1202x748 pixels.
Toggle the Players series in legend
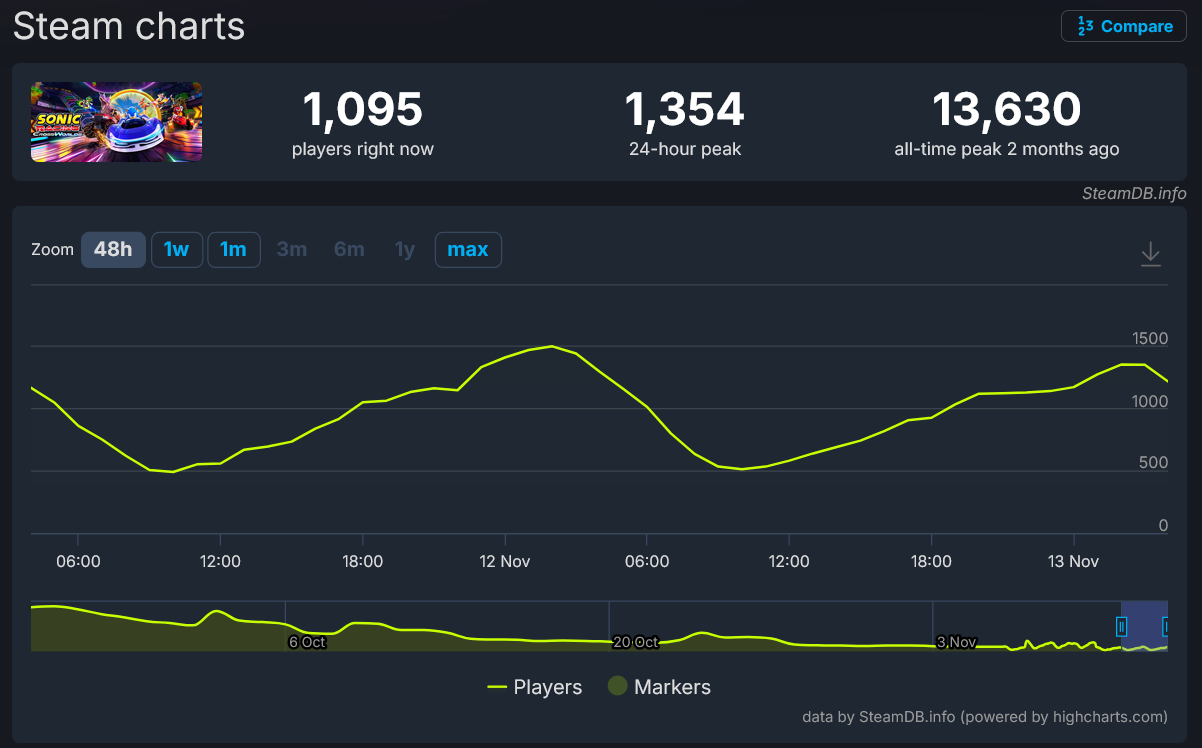pyautogui.click(x=535, y=687)
